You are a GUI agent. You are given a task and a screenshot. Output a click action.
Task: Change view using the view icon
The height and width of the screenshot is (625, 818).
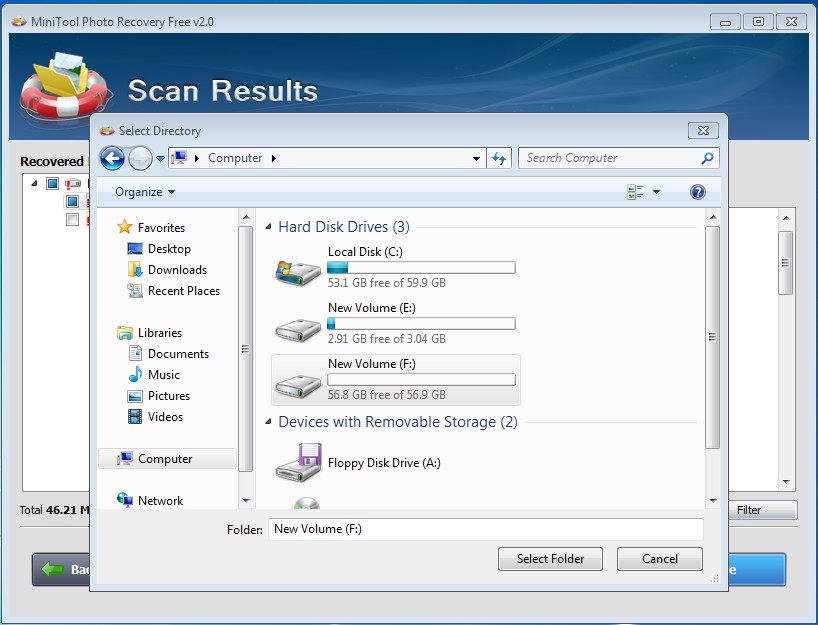tap(635, 192)
